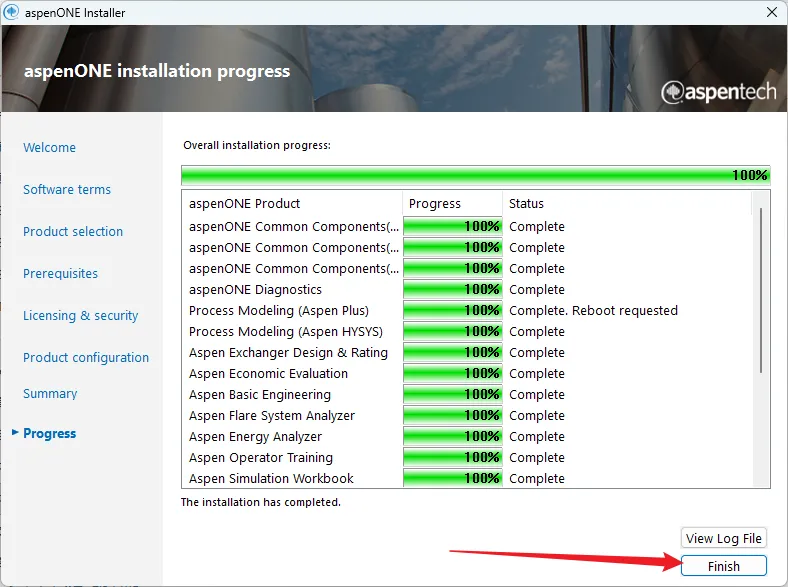The image size is (788, 587).
Task: Click the product list vertical scrollbar
Action: 761,290
